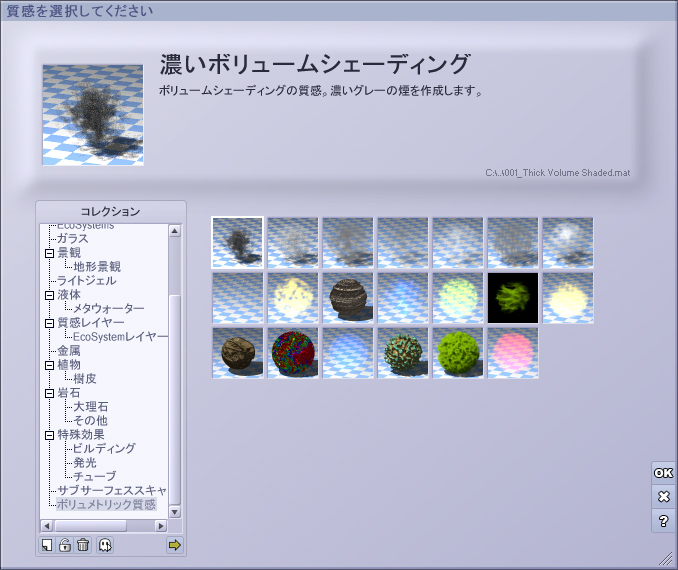Select the ガラス collection

coord(72,239)
